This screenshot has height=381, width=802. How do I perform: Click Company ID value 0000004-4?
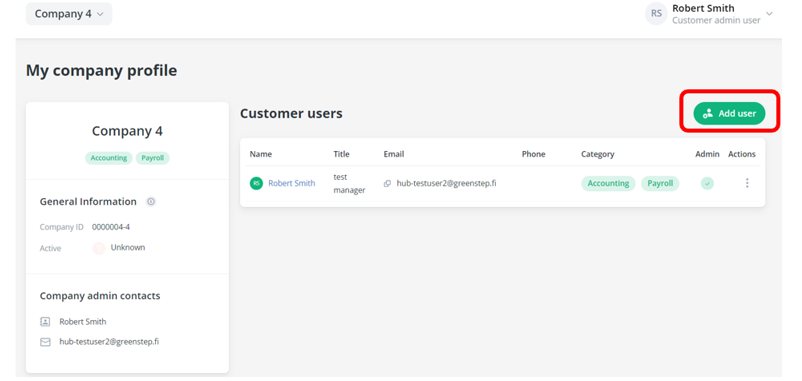pyautogui.click(x=111, y=227)
